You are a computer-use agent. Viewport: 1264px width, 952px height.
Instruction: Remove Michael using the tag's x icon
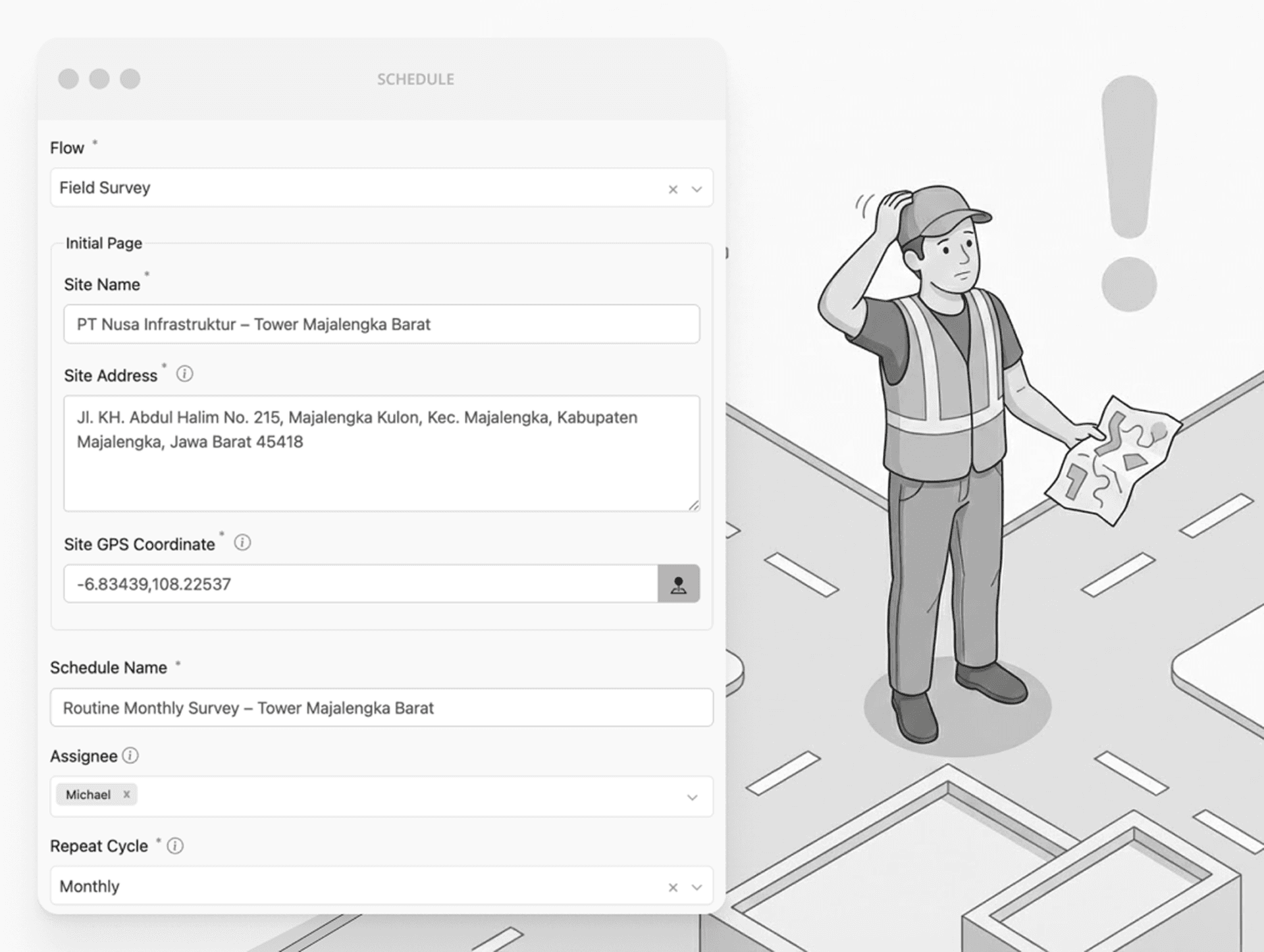(126, 794)
